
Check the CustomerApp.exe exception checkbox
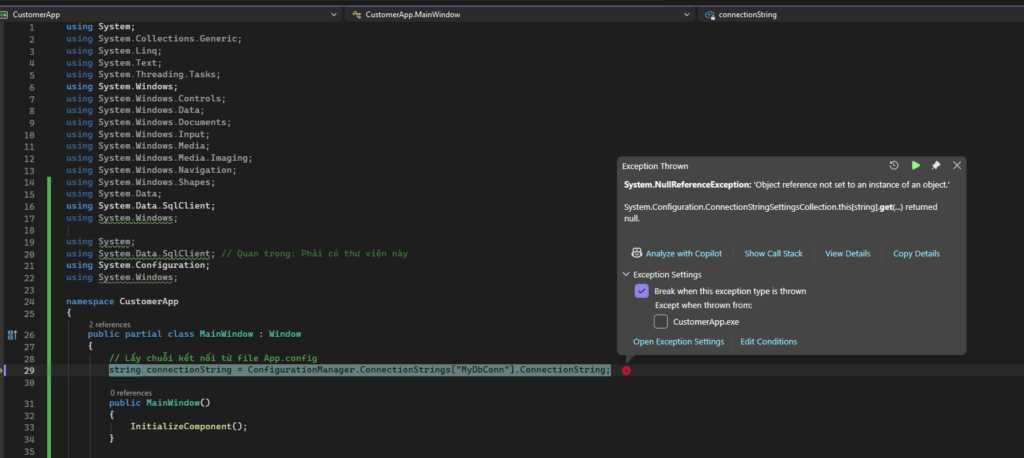coord(660,321)
